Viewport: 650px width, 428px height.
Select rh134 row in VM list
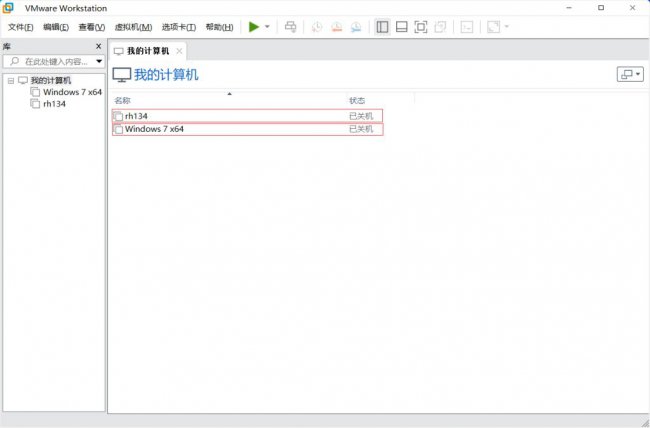point(247,116)
